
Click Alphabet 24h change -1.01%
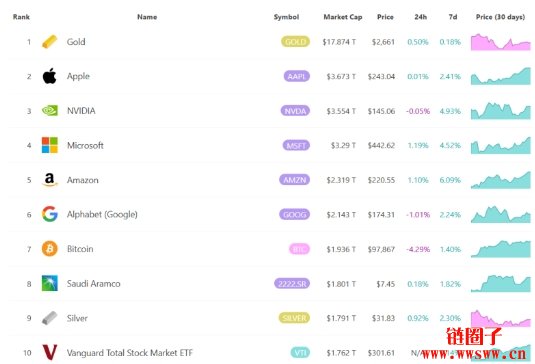(x=418, y=215)
